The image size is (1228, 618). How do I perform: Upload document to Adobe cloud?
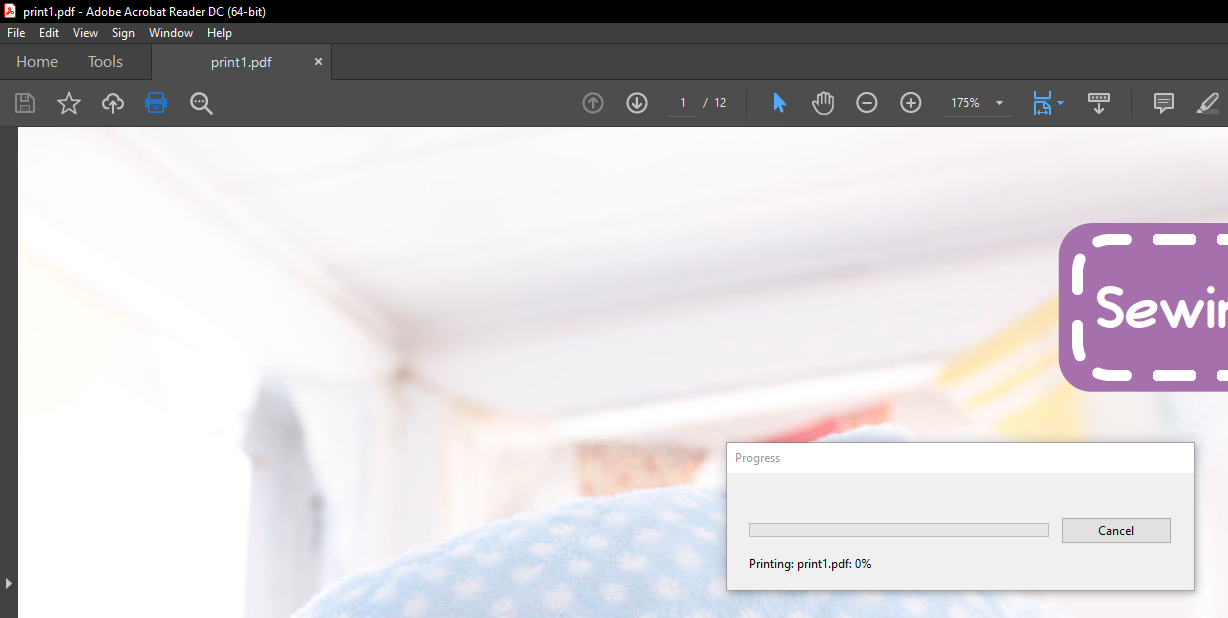point(112,103)
